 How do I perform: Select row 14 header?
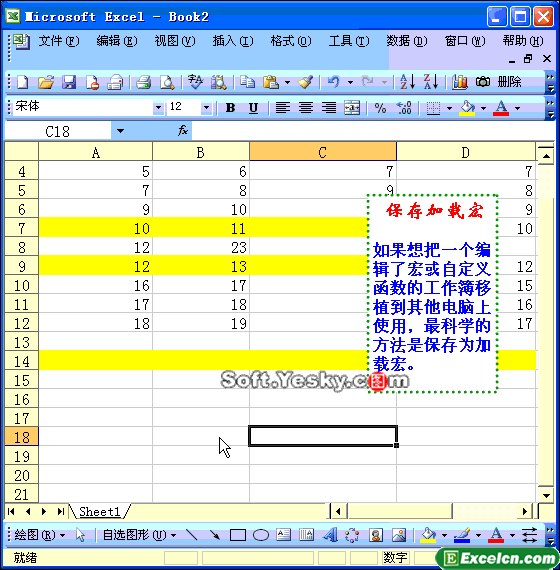(21, 361)
